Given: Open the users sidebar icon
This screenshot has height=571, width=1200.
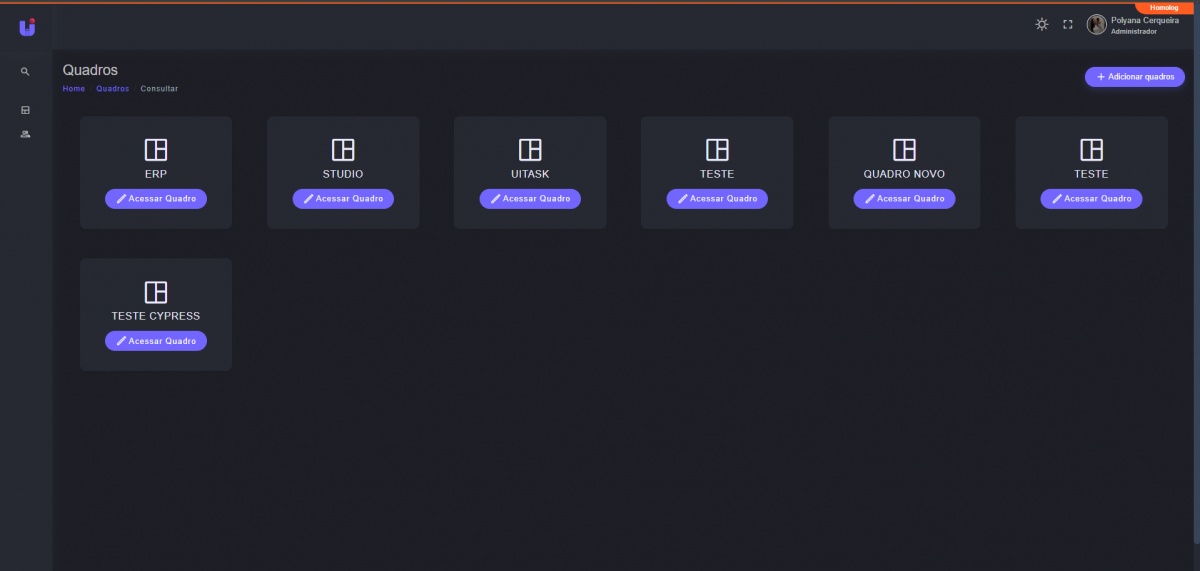Looking at the screenshot, I should tap(25, 134).
